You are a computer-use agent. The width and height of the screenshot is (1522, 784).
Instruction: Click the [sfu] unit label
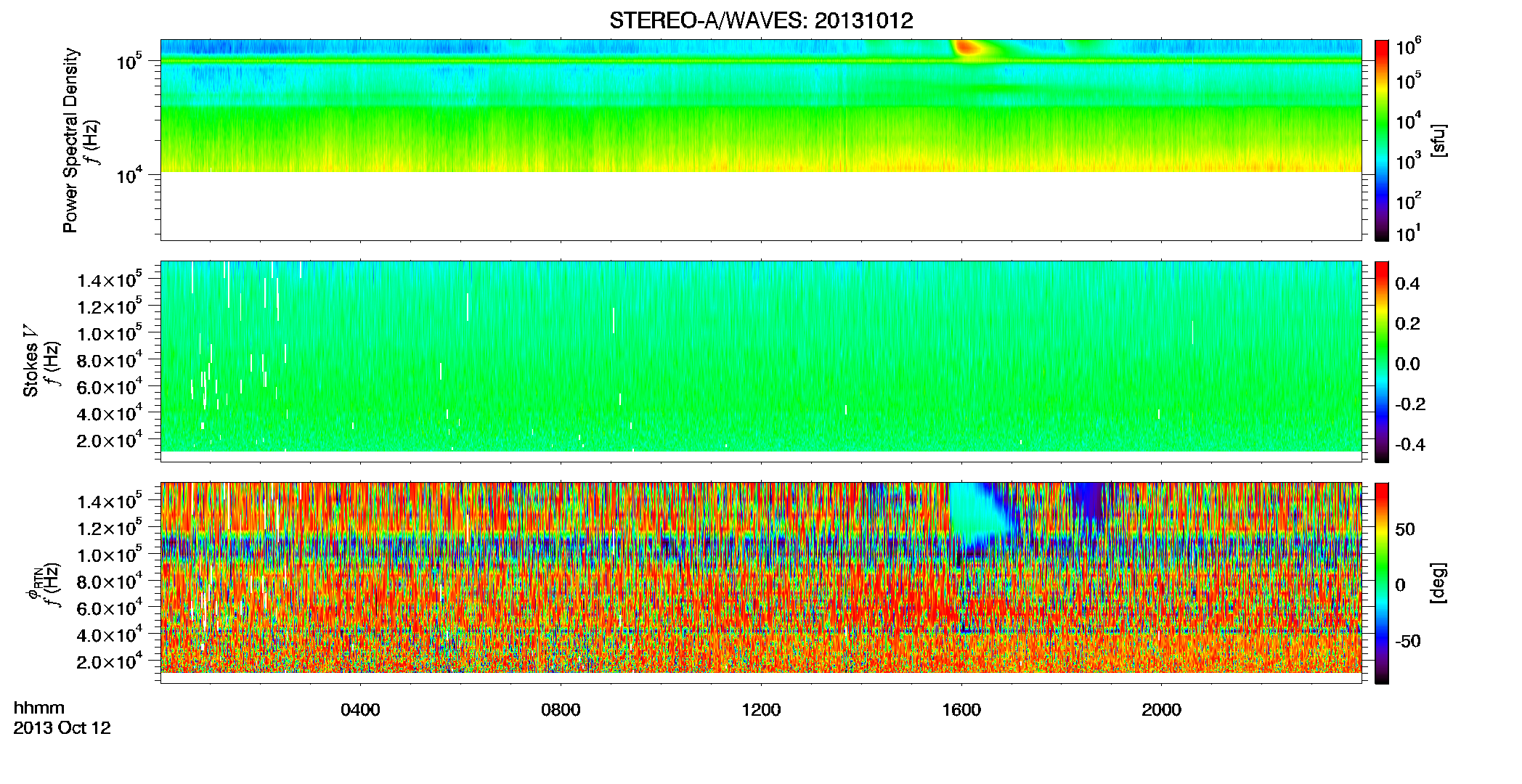point(1438,140)
